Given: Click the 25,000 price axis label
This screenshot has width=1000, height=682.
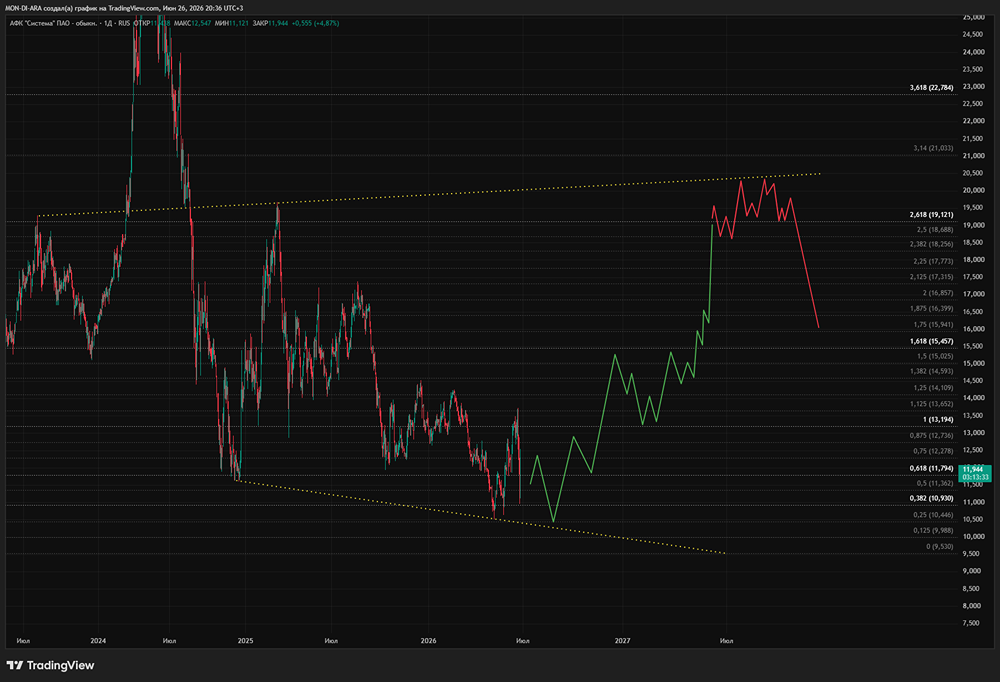Looking at the screenshot, I should point(973,17).
